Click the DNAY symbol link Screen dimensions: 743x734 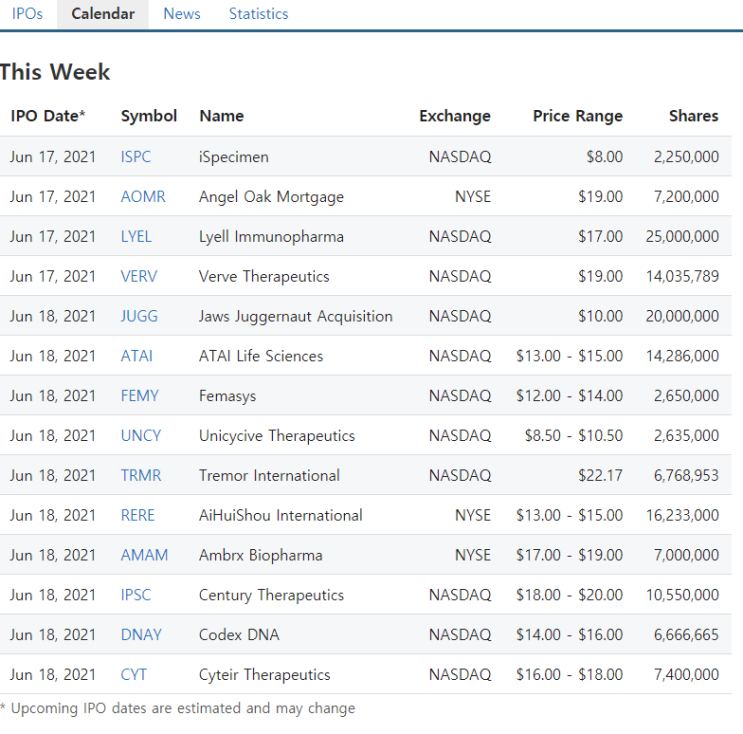[141, 634]
